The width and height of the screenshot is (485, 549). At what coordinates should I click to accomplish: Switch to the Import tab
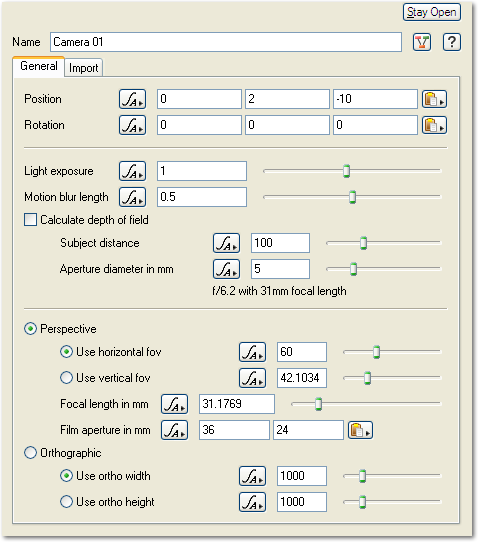(x=83, y=68)
